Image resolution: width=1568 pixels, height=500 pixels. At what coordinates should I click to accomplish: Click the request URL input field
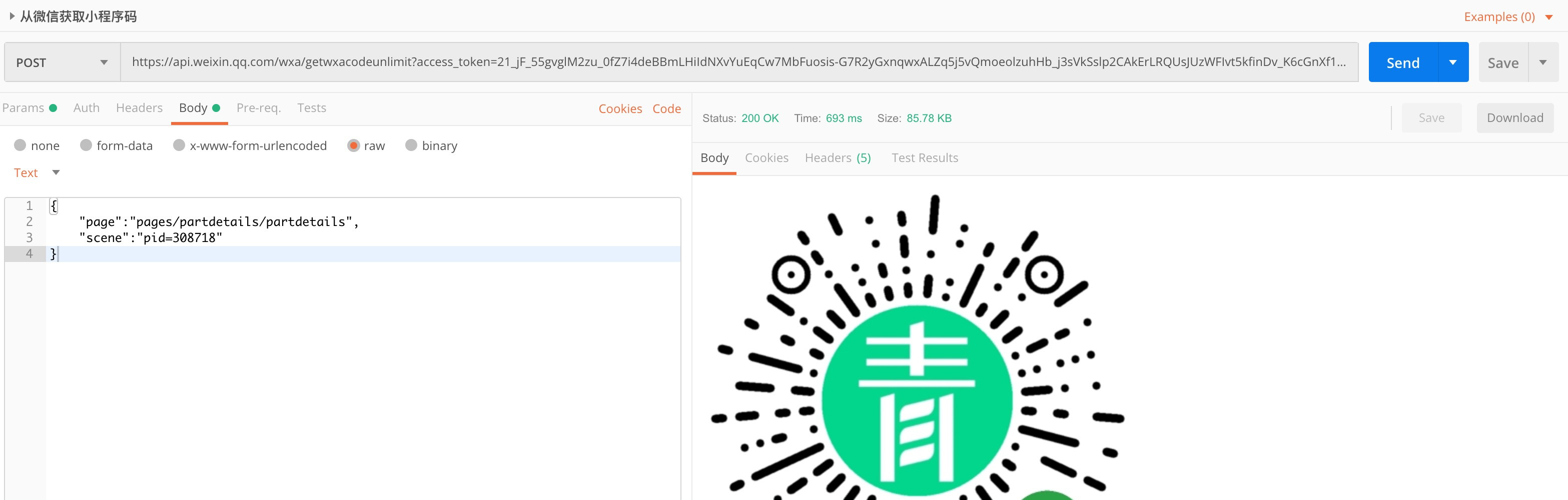click(739, 62)
